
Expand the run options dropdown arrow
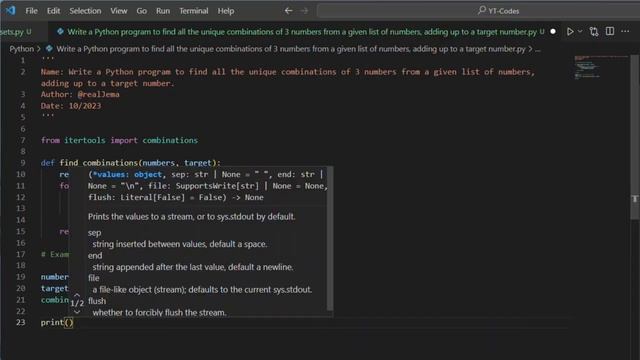[580, 31]
